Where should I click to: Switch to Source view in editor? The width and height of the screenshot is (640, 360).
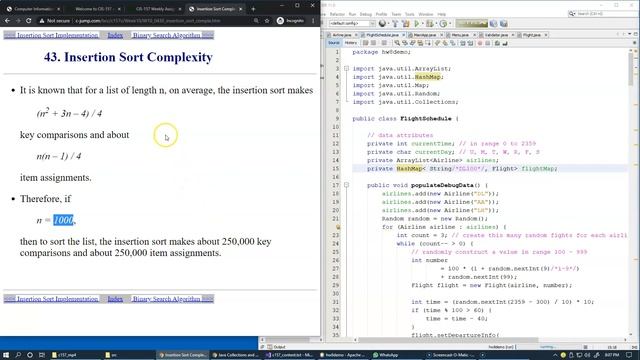coord(333,43)
